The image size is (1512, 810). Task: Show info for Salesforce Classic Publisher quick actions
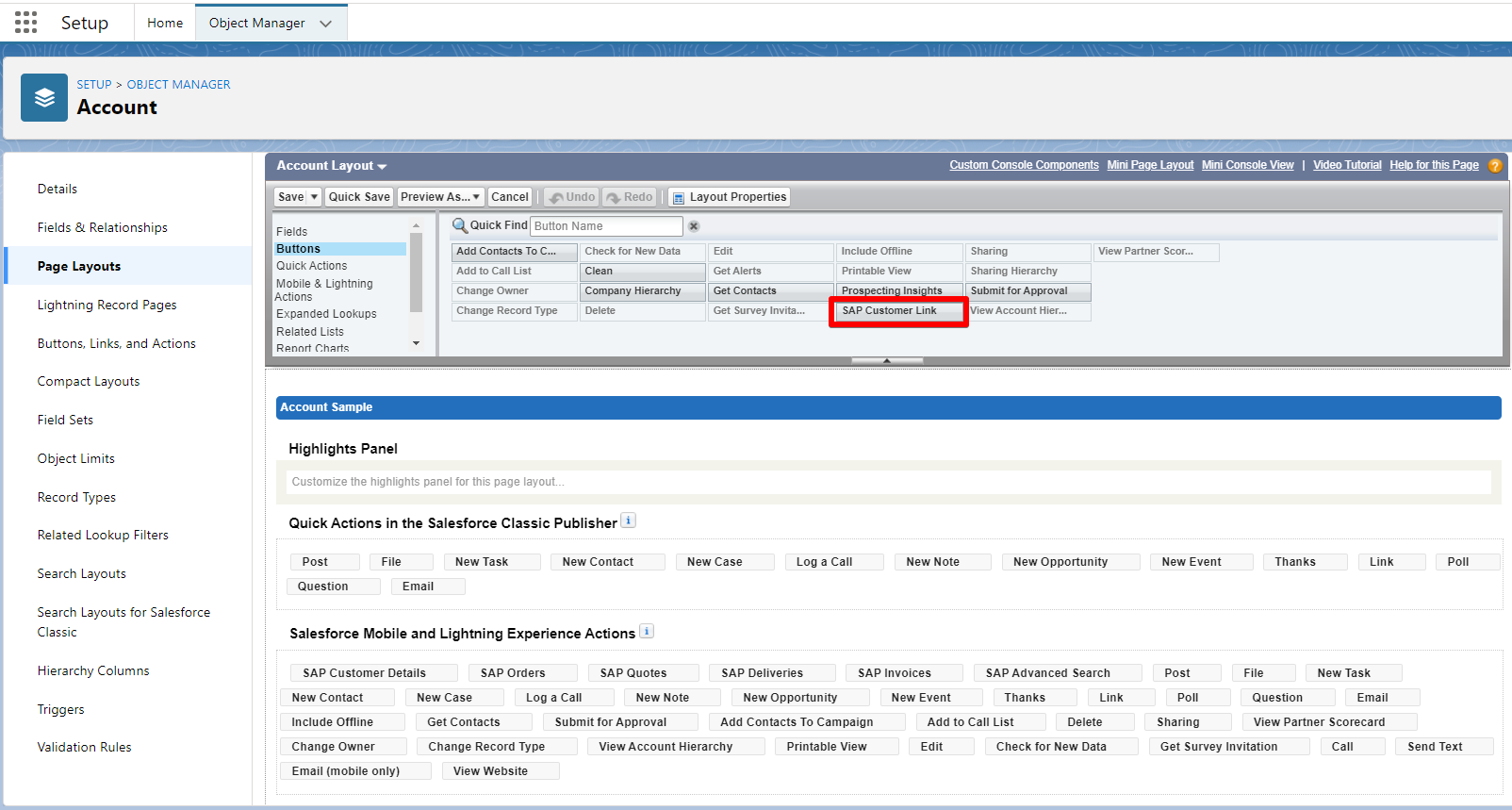(x=629, y=521)
